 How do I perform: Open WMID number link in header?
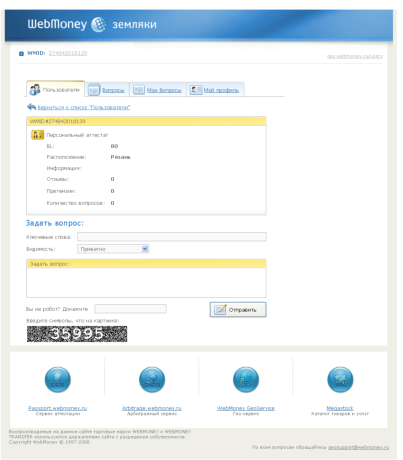point(68,53)
